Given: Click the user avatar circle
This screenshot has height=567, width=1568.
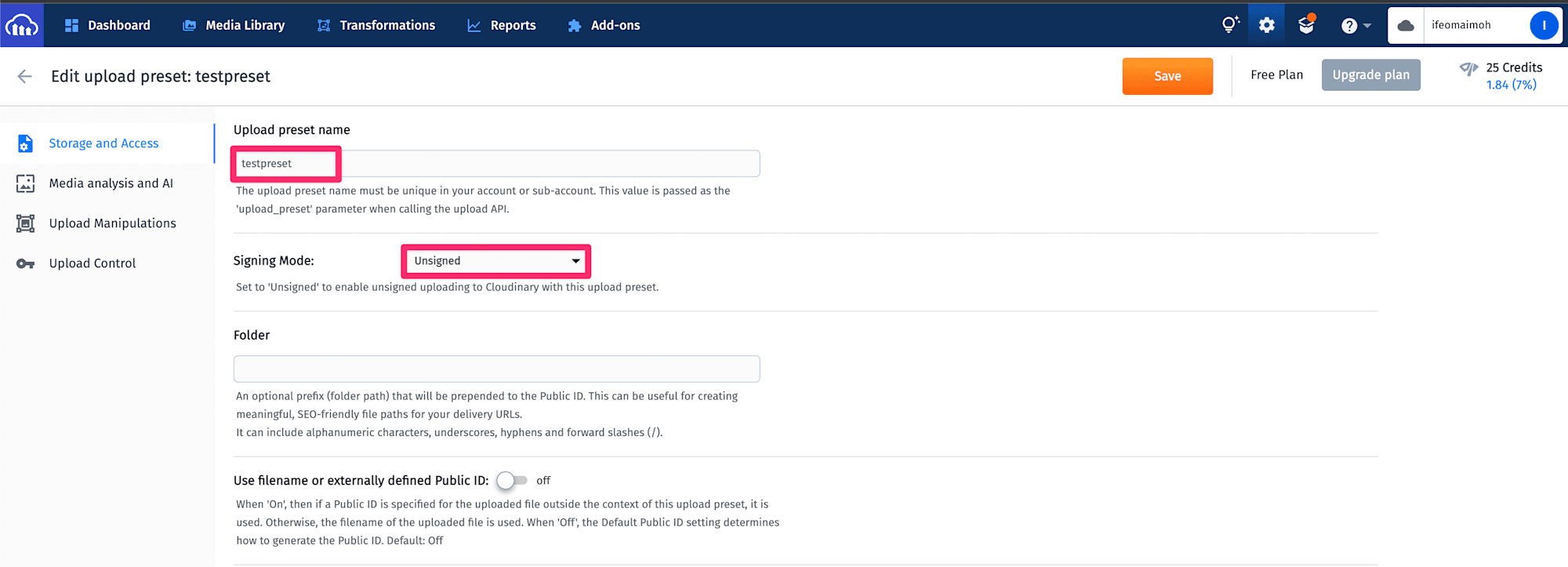Looking at the screenshot, I should click(1544, 25).
